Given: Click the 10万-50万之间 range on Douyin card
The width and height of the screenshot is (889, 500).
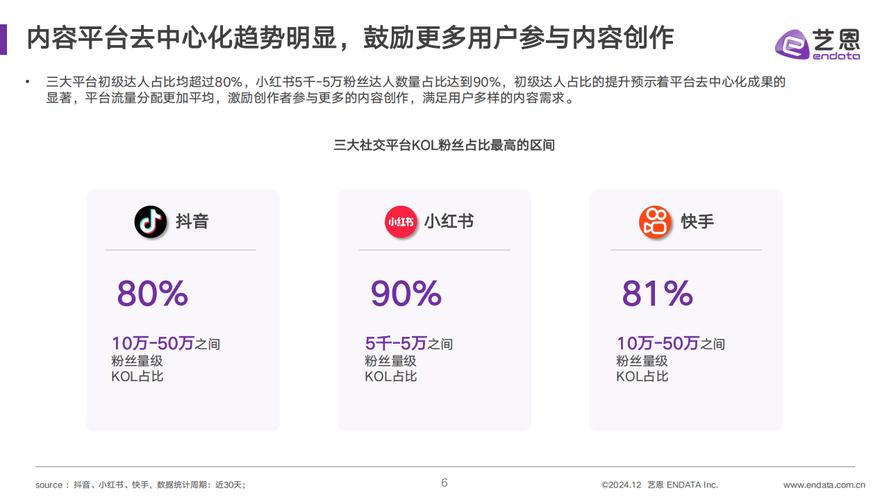Looking at the screenshot, I should (166, 343).
